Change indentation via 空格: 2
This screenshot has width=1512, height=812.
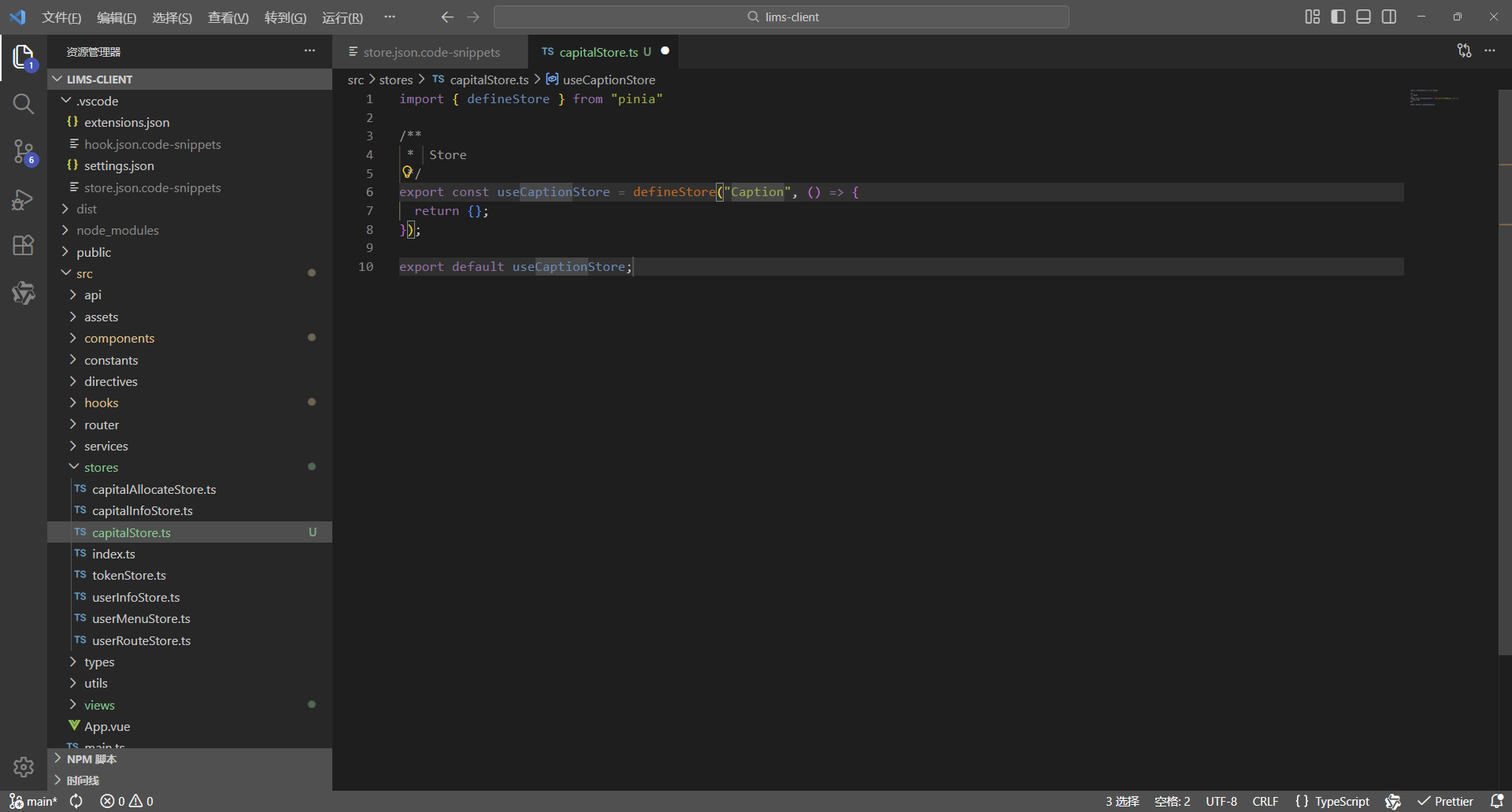point(1172,801)
